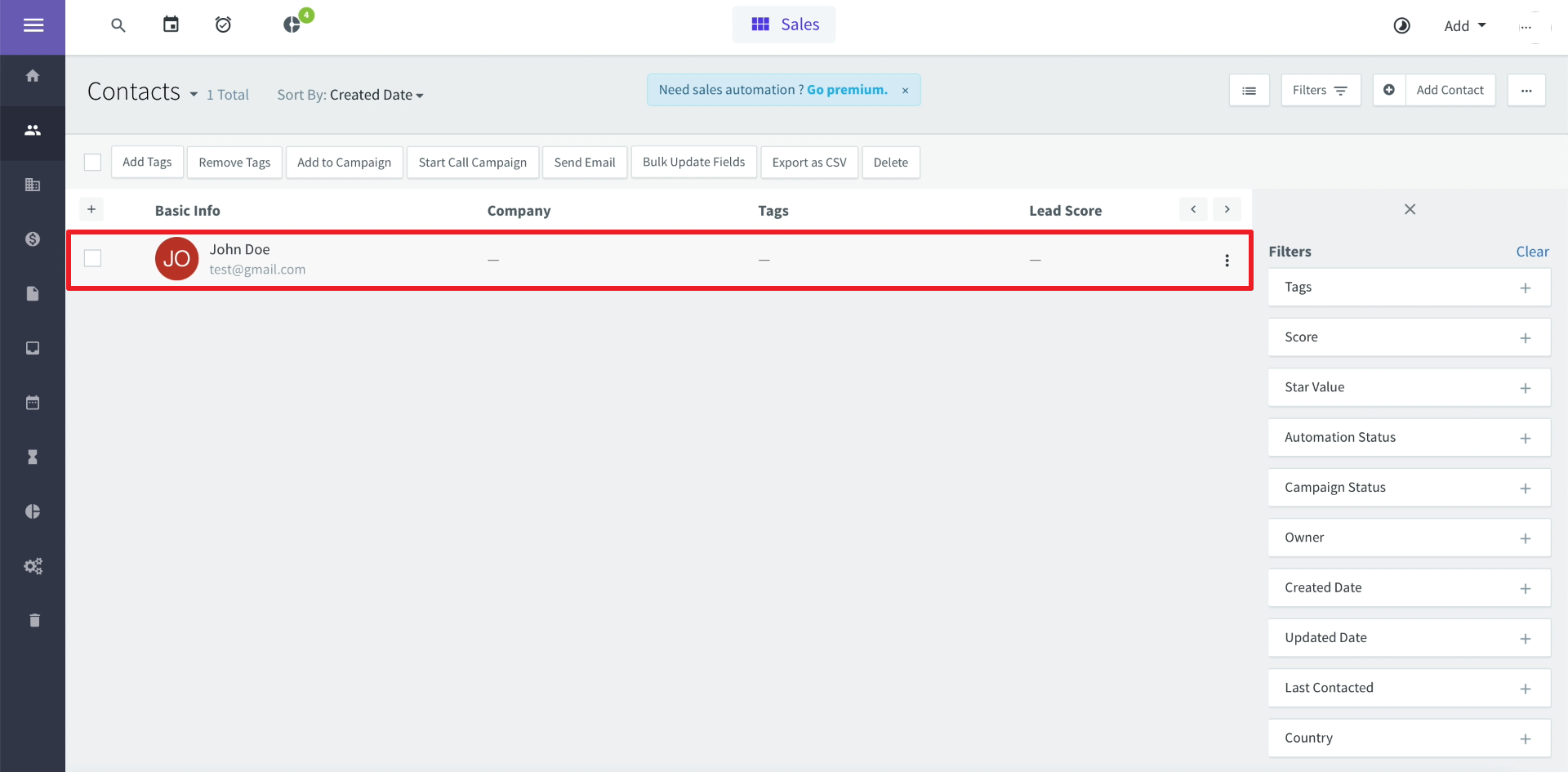The height and width of the screenshot is (772, 1568).
Task: Click Export as CSV button
Action: [x=809, y=163]
